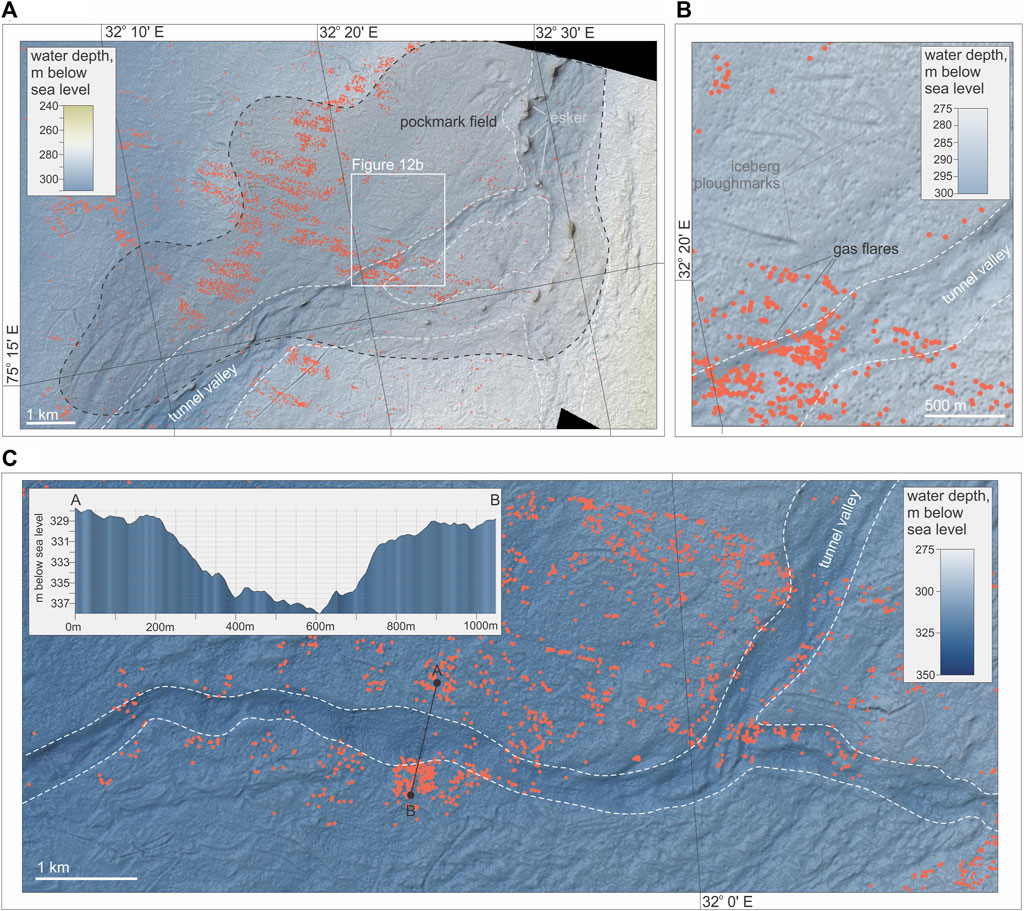Viewport: 1024px width, 911px height.
Task: Click the panel letter 'B' heading at top
Action: click(682, 8)
